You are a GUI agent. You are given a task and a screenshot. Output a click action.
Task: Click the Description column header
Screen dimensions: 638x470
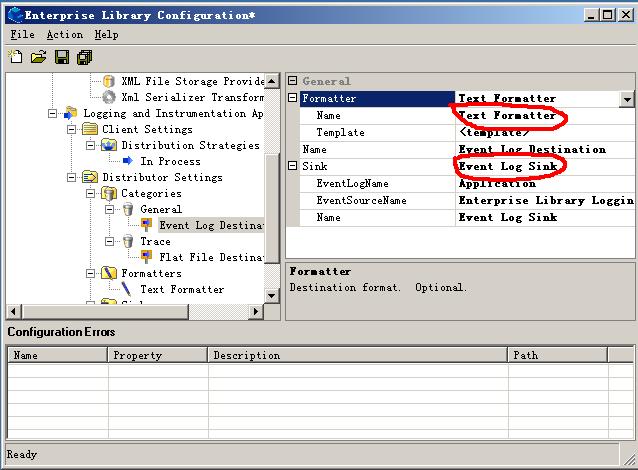pos(357,355)
